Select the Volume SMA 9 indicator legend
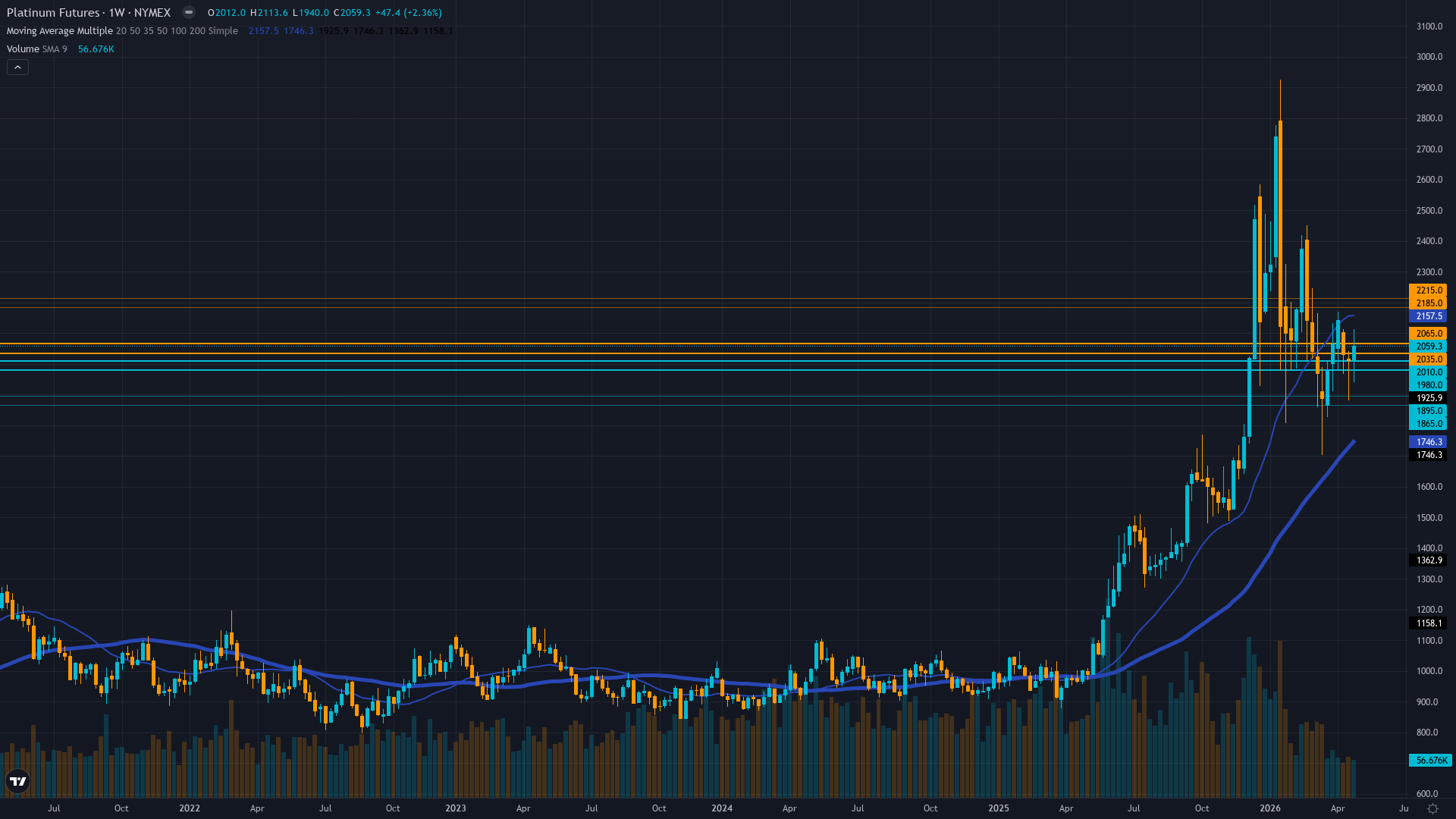1456x819 pixels. (x=37, y=49)
